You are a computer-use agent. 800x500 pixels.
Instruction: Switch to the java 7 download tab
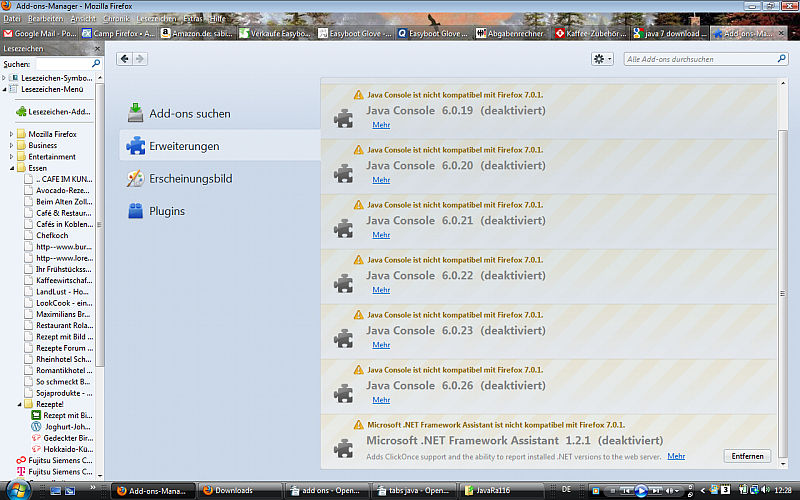coord(670,34)
